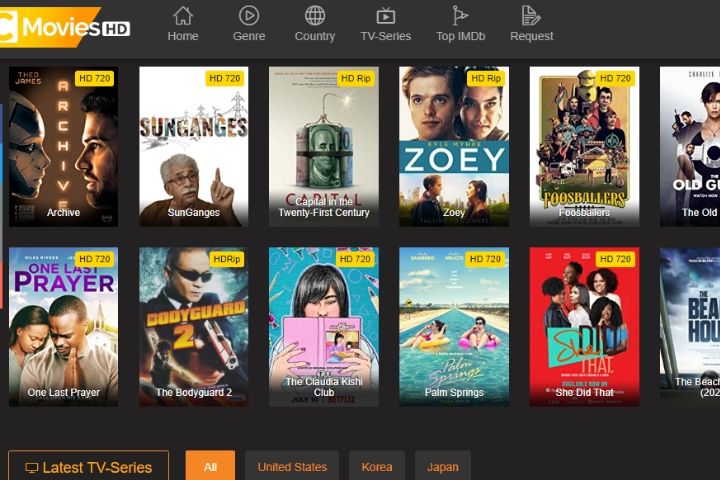Open The Old Guard movie poster

tap(690, 147)
